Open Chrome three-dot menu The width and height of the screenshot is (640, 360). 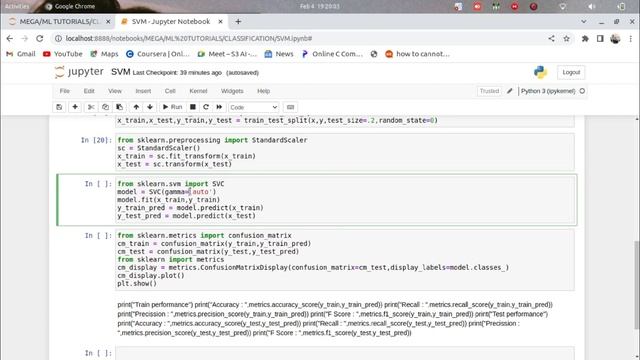click(631, 38)
